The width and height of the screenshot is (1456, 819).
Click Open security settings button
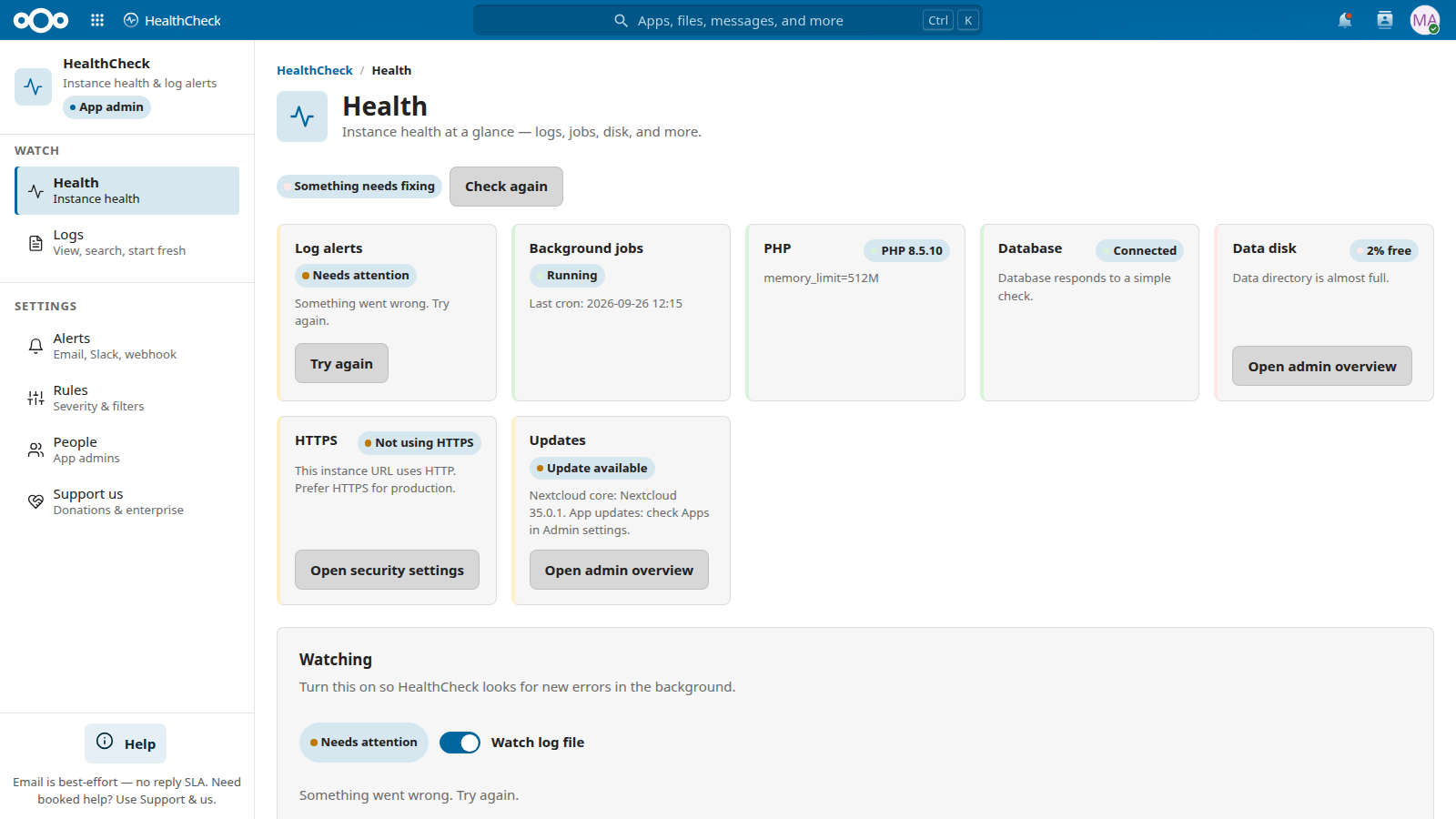(x=387, y=570)
